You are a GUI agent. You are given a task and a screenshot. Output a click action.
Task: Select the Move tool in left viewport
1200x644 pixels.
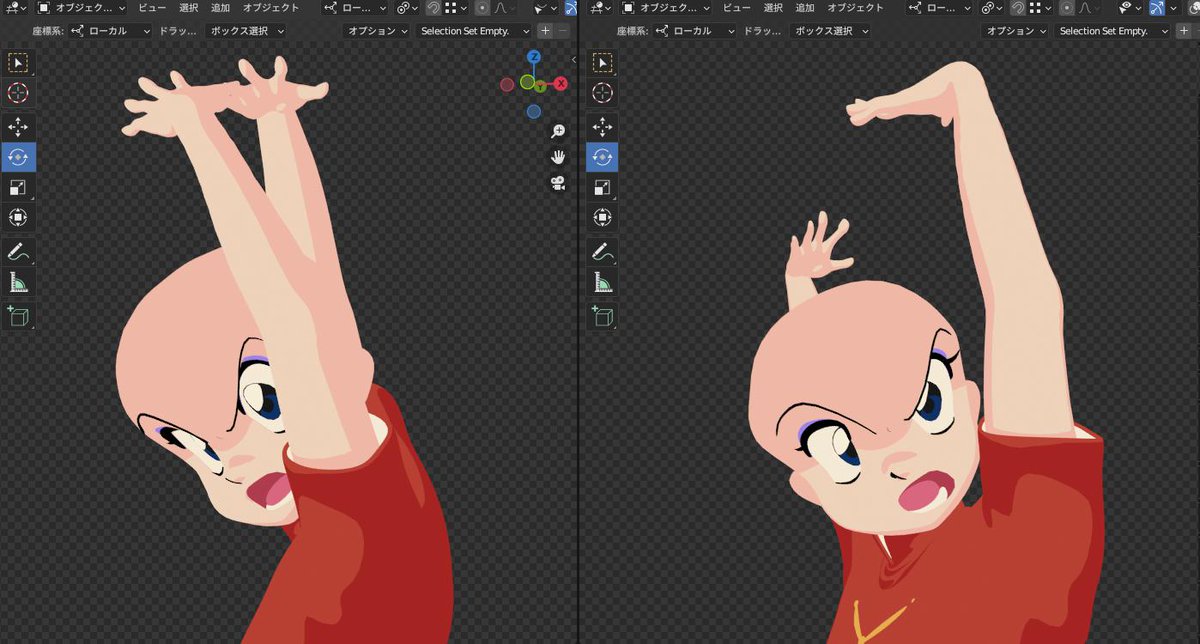pos(18,126)
